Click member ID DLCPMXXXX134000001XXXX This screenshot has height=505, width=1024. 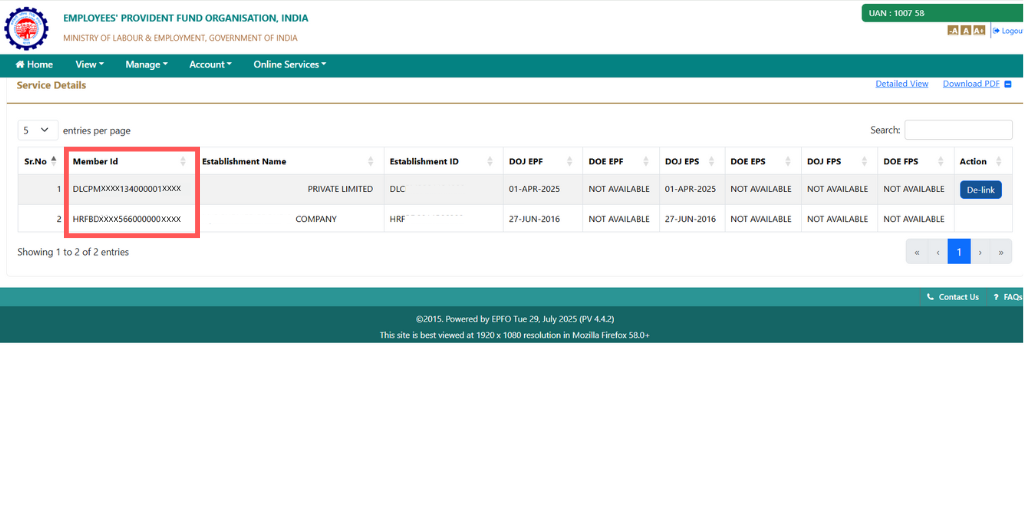127,189
